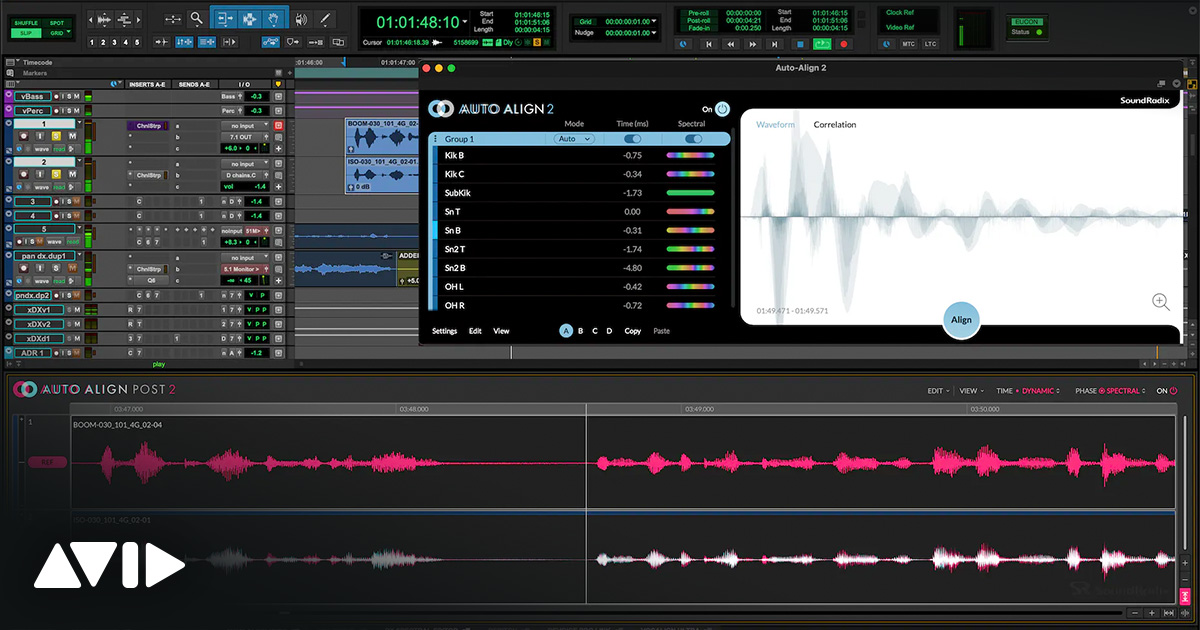The height and width of the screenshot is (630, 1200).
Task: Click the waveform zoom-in magnifier icon
Action: click(1160, 301)
